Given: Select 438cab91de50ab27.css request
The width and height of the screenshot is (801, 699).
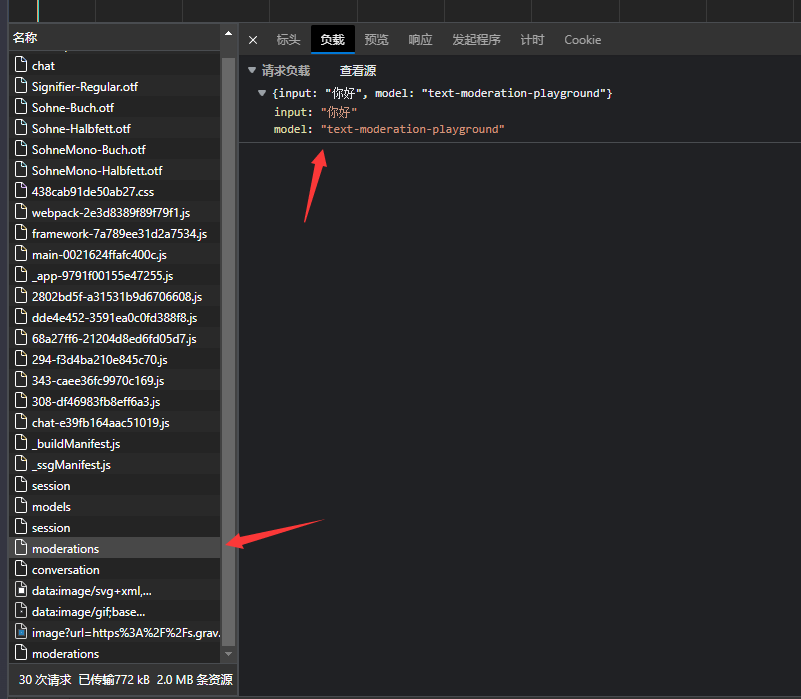Looking at the screenshot, I should point(115,192).
